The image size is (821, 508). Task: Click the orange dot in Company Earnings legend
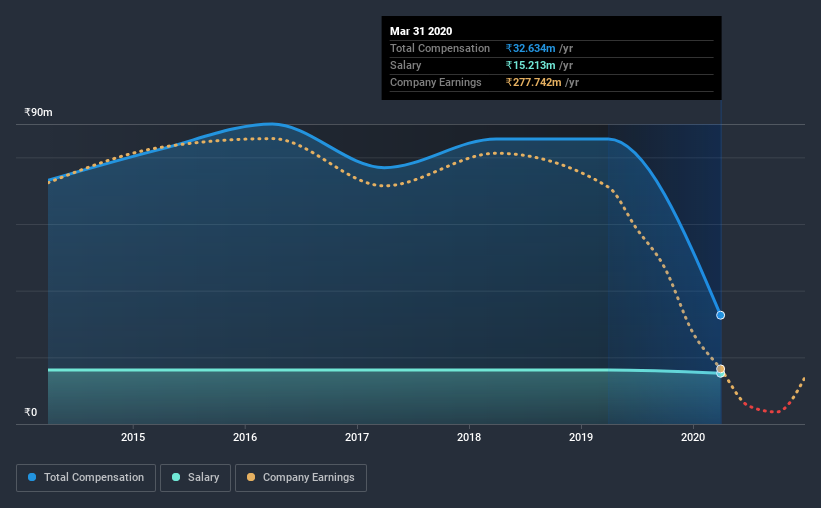click(251, 477)
